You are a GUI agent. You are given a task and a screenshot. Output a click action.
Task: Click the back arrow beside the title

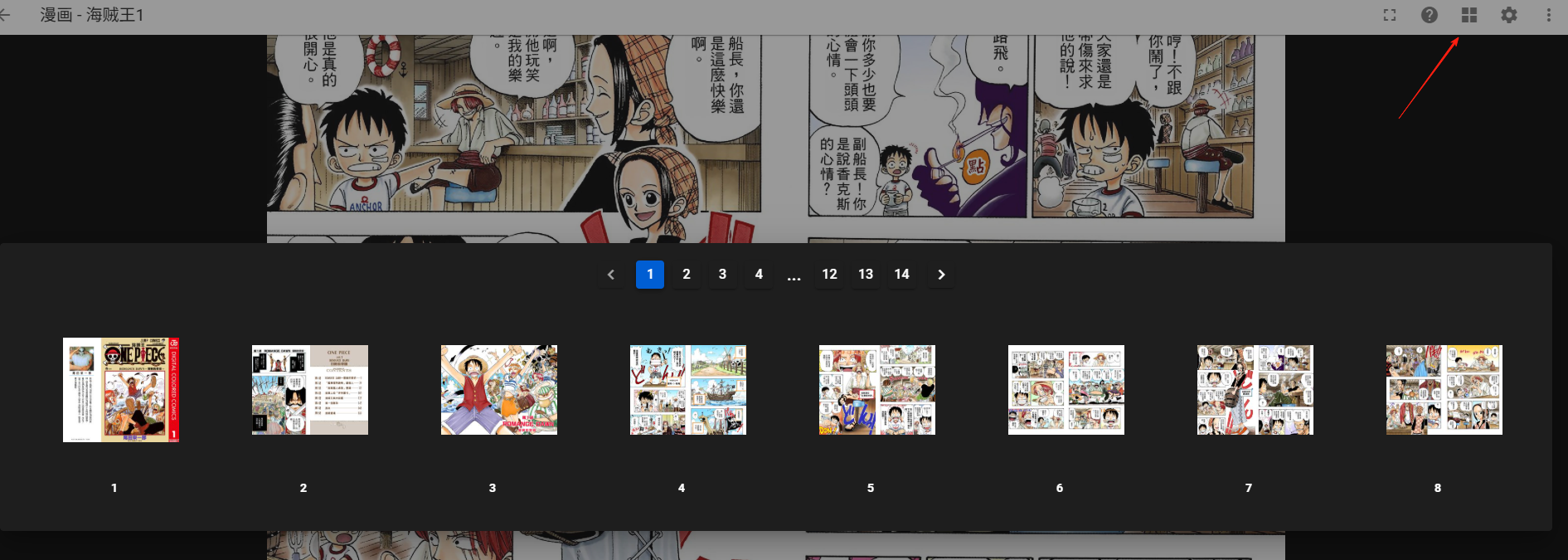[x=5, y=15]
